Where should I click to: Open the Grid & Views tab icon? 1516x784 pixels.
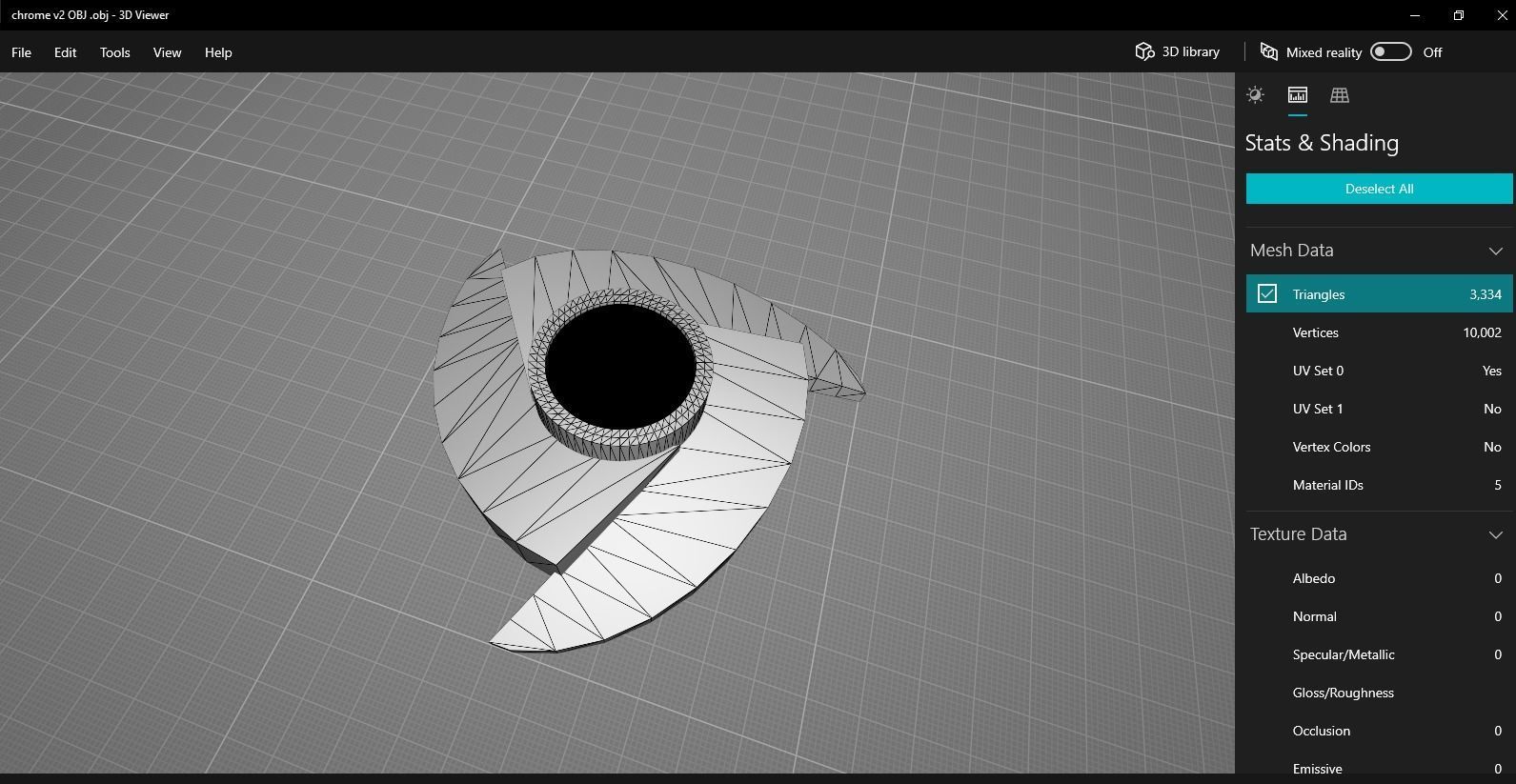(1340, 94)
